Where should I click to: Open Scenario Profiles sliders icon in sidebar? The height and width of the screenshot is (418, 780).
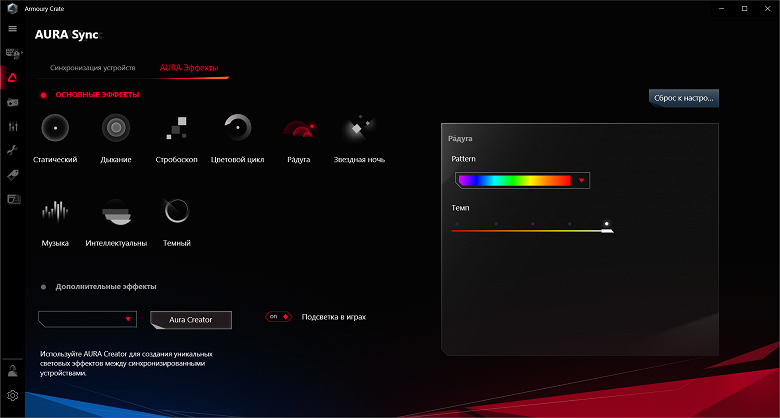click(13, 126)
